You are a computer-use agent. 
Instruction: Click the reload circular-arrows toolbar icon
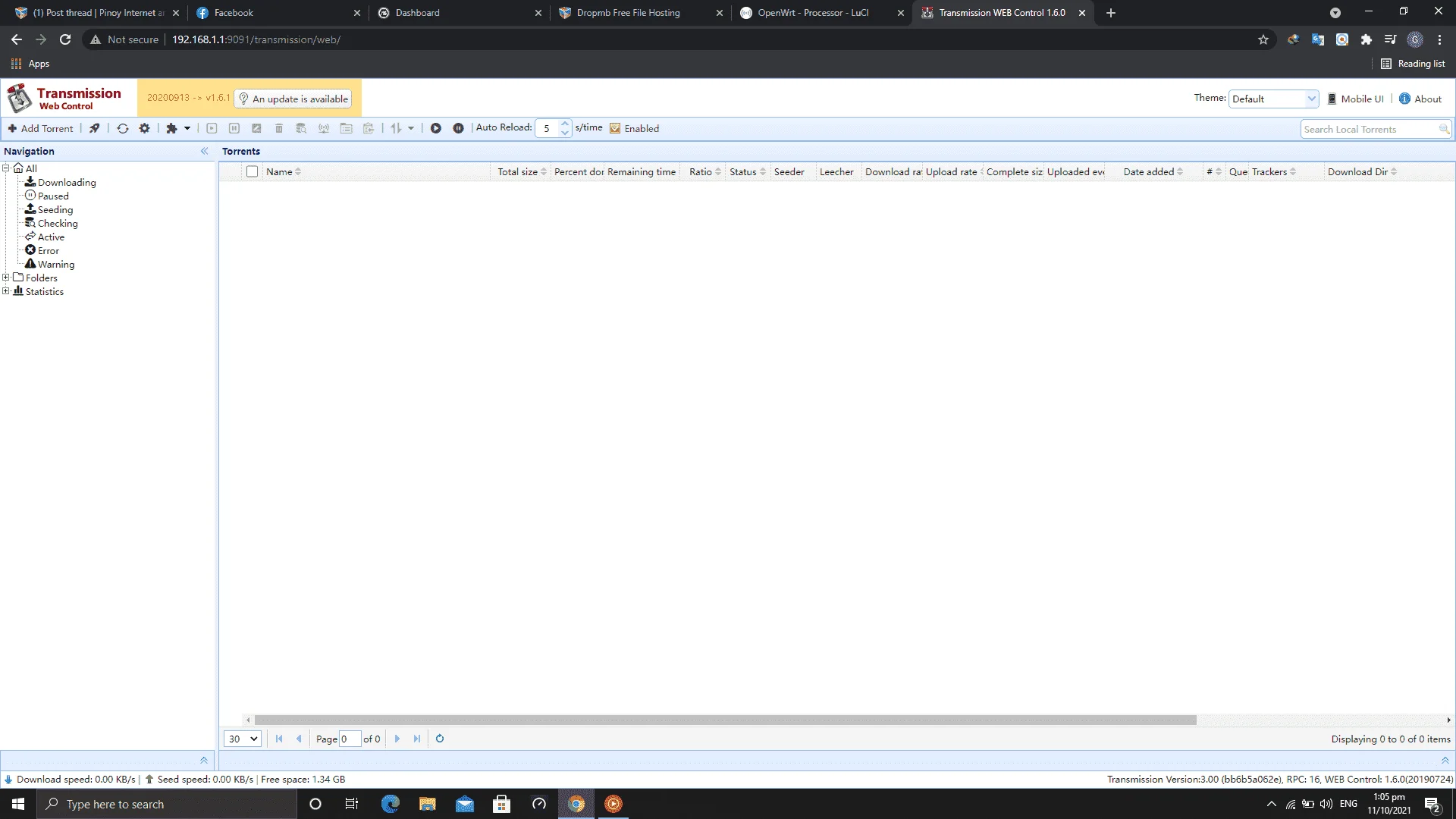[x=123, y=128]
